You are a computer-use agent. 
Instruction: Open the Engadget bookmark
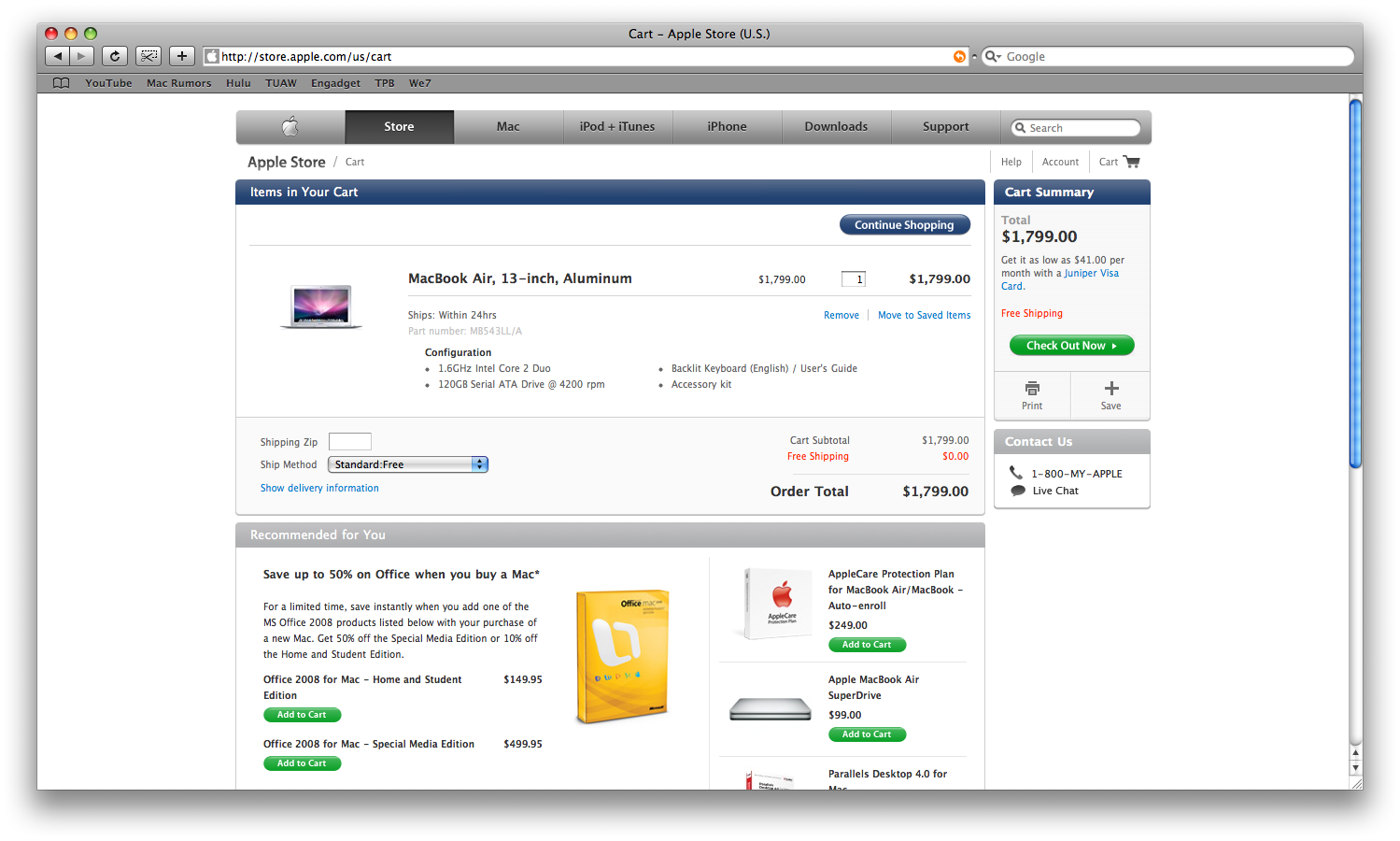tap(335, 83)
